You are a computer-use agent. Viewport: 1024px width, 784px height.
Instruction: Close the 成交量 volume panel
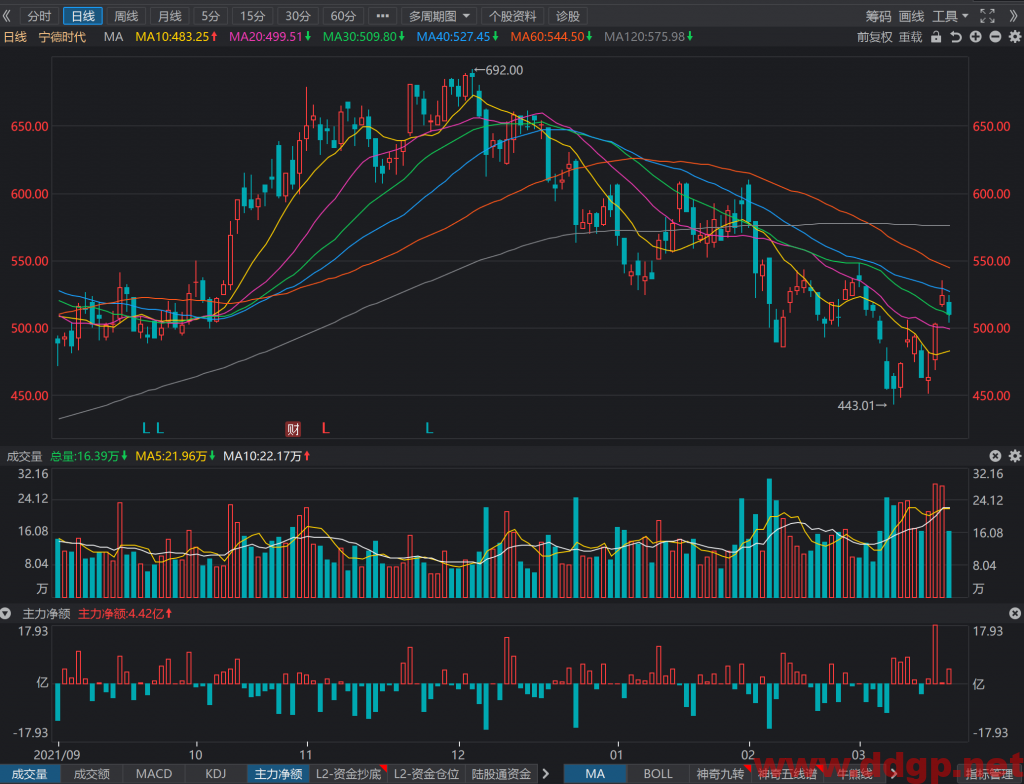995,456
